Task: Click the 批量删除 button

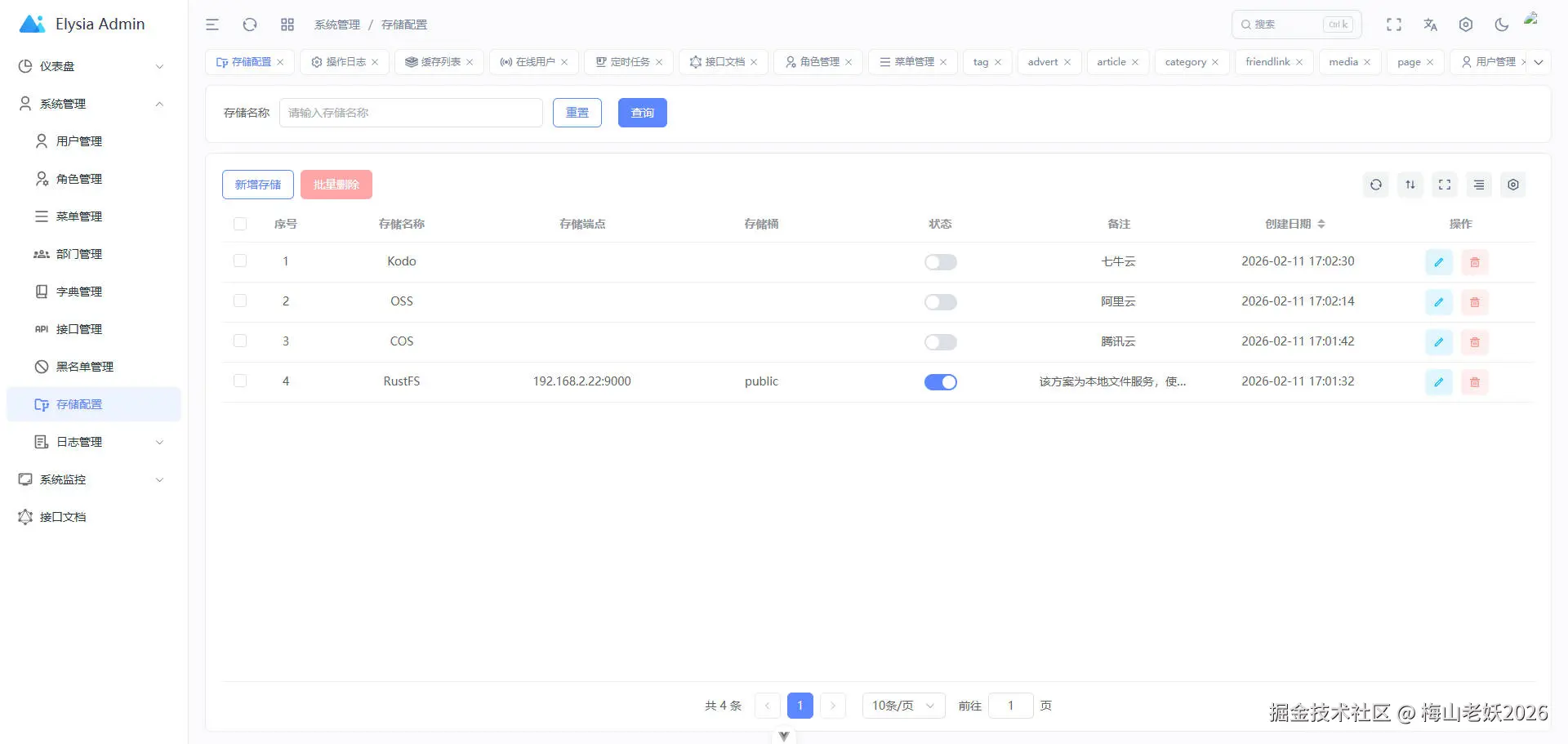Action: point(336,185)
